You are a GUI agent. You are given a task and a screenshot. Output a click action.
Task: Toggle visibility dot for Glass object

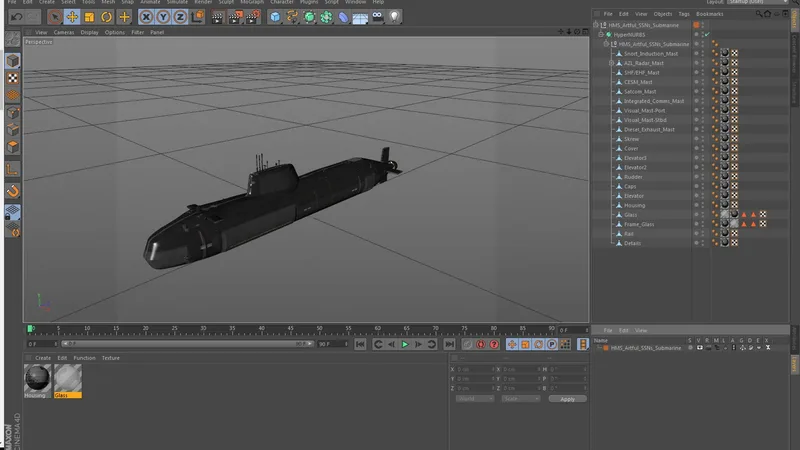[696, 213]
